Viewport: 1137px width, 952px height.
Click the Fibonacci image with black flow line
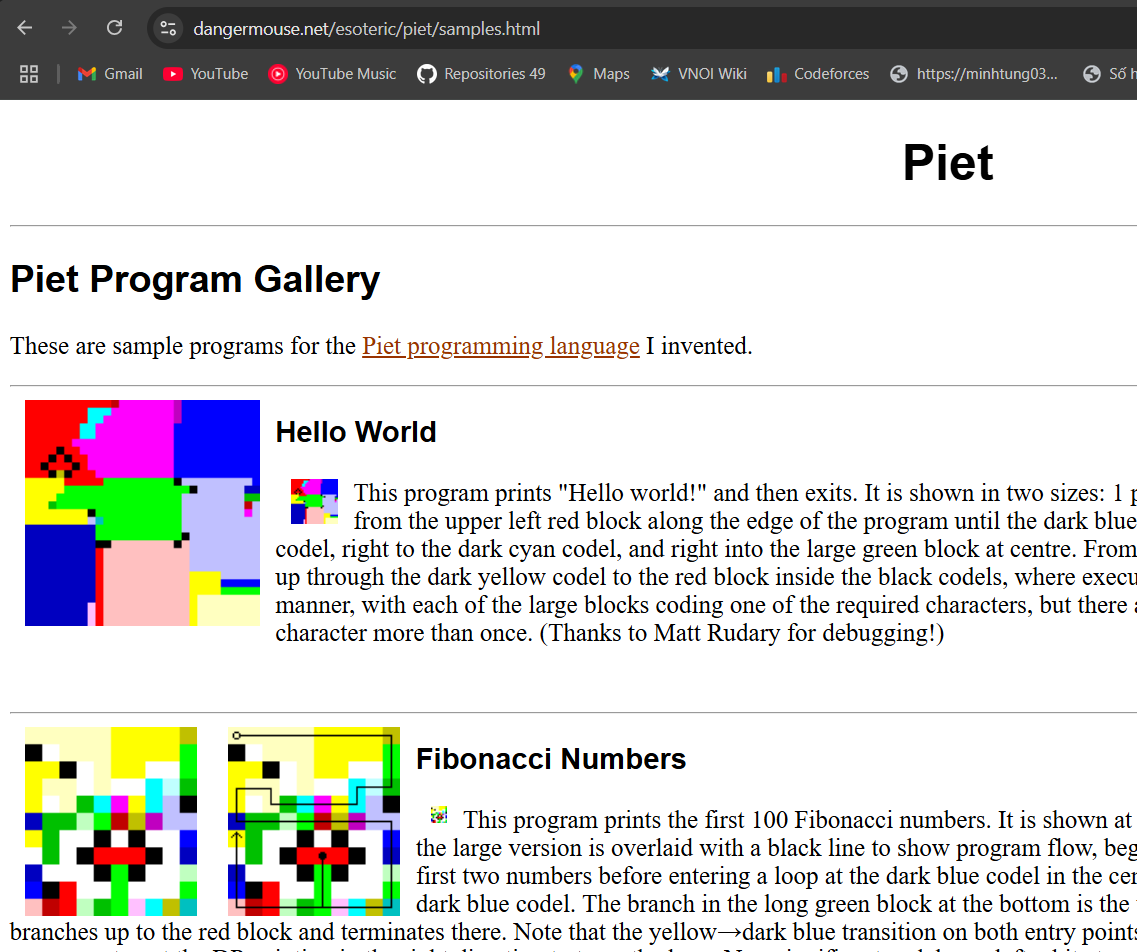pyautogui.click(x=314, y=821)
